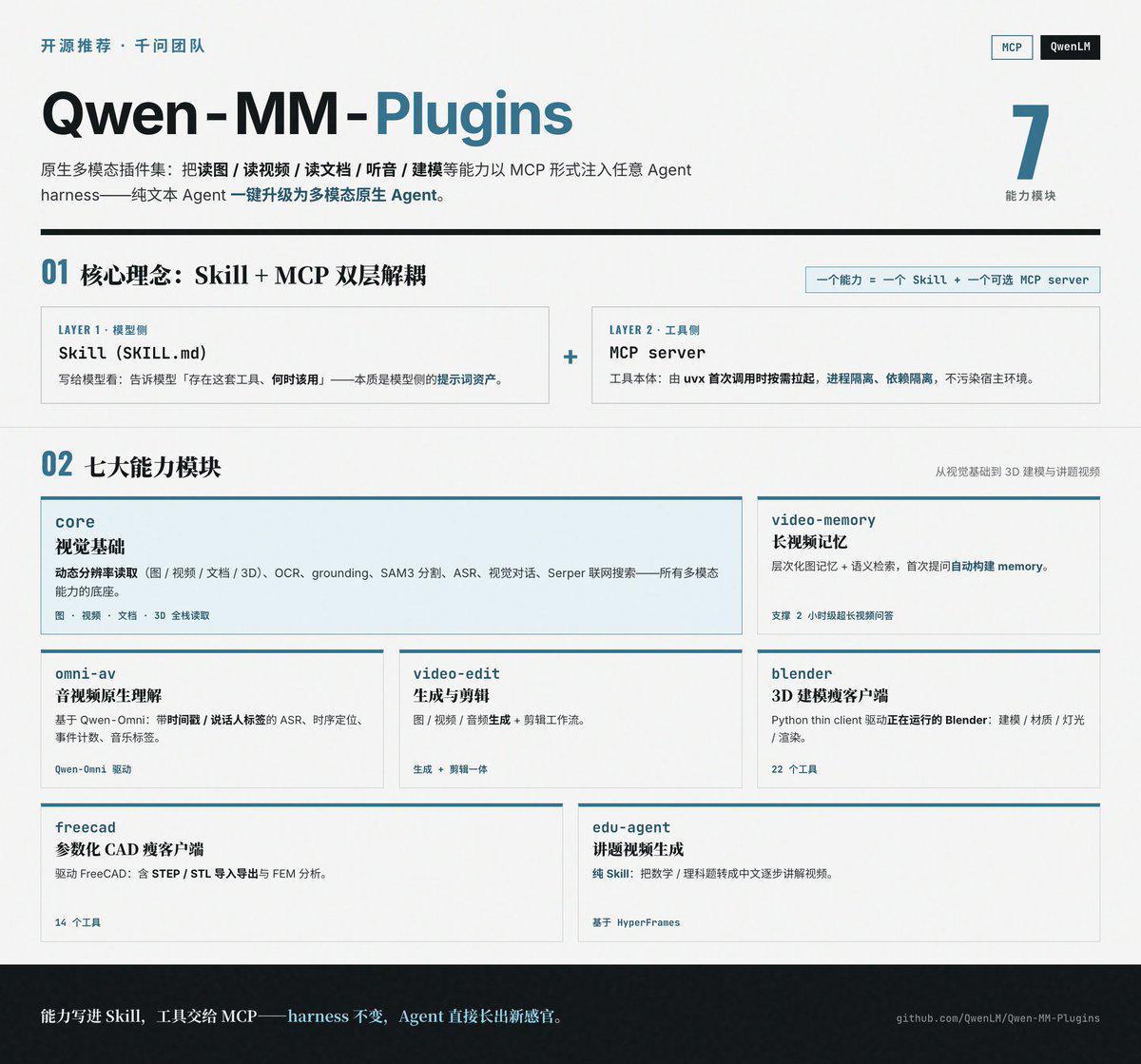The height and width of the screenshot is (1064, 1141).
Task: Click the LAYER 2 · 工具侧 label
Action: point(654,330)
